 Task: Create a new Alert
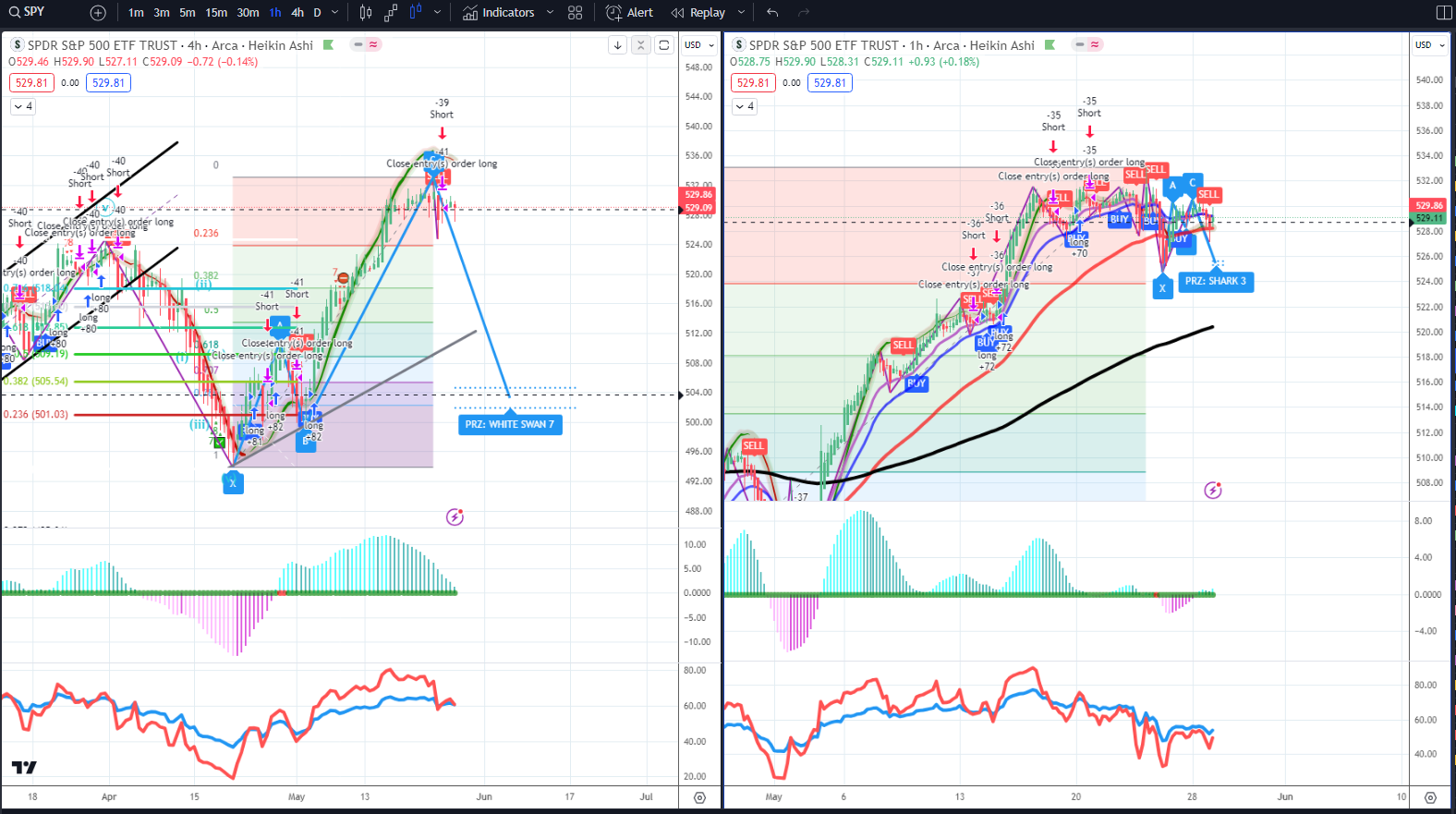click(x=629, y=13)
